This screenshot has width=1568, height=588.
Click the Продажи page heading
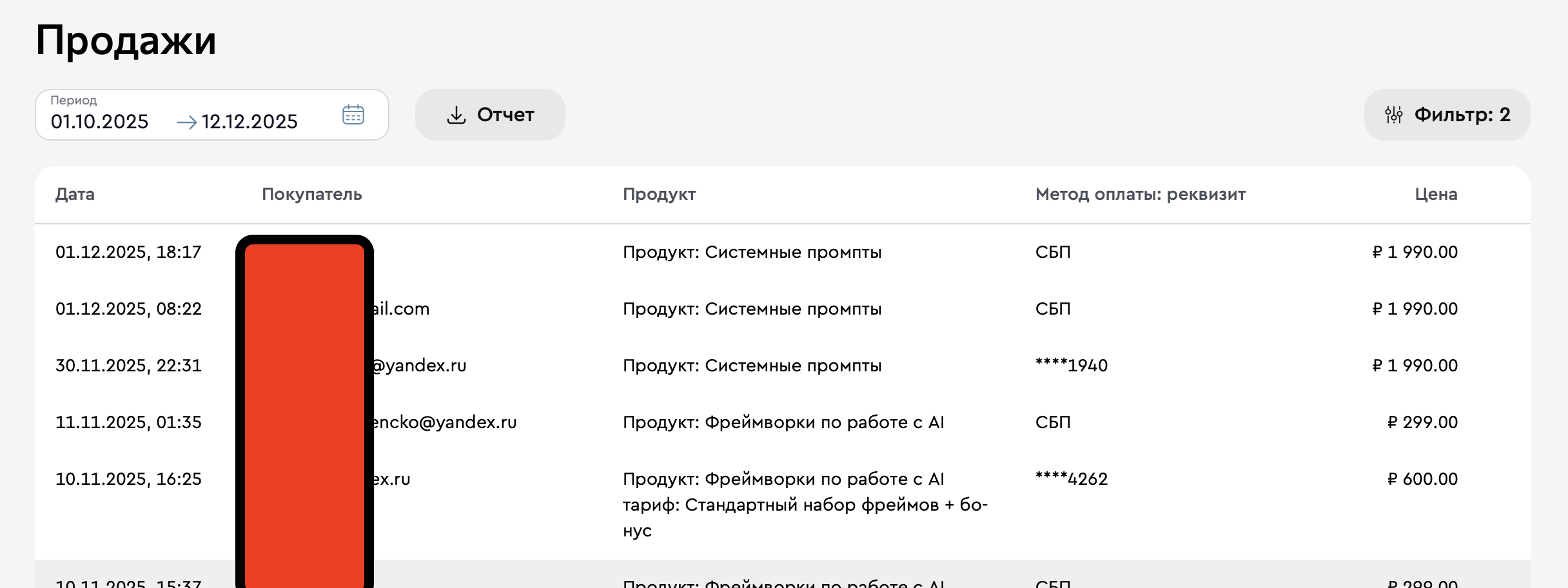(126, 40)
